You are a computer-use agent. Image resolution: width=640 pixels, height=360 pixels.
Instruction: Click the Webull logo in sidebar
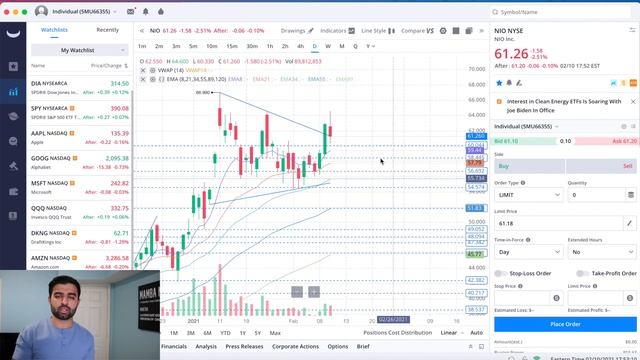coord(13,34)
